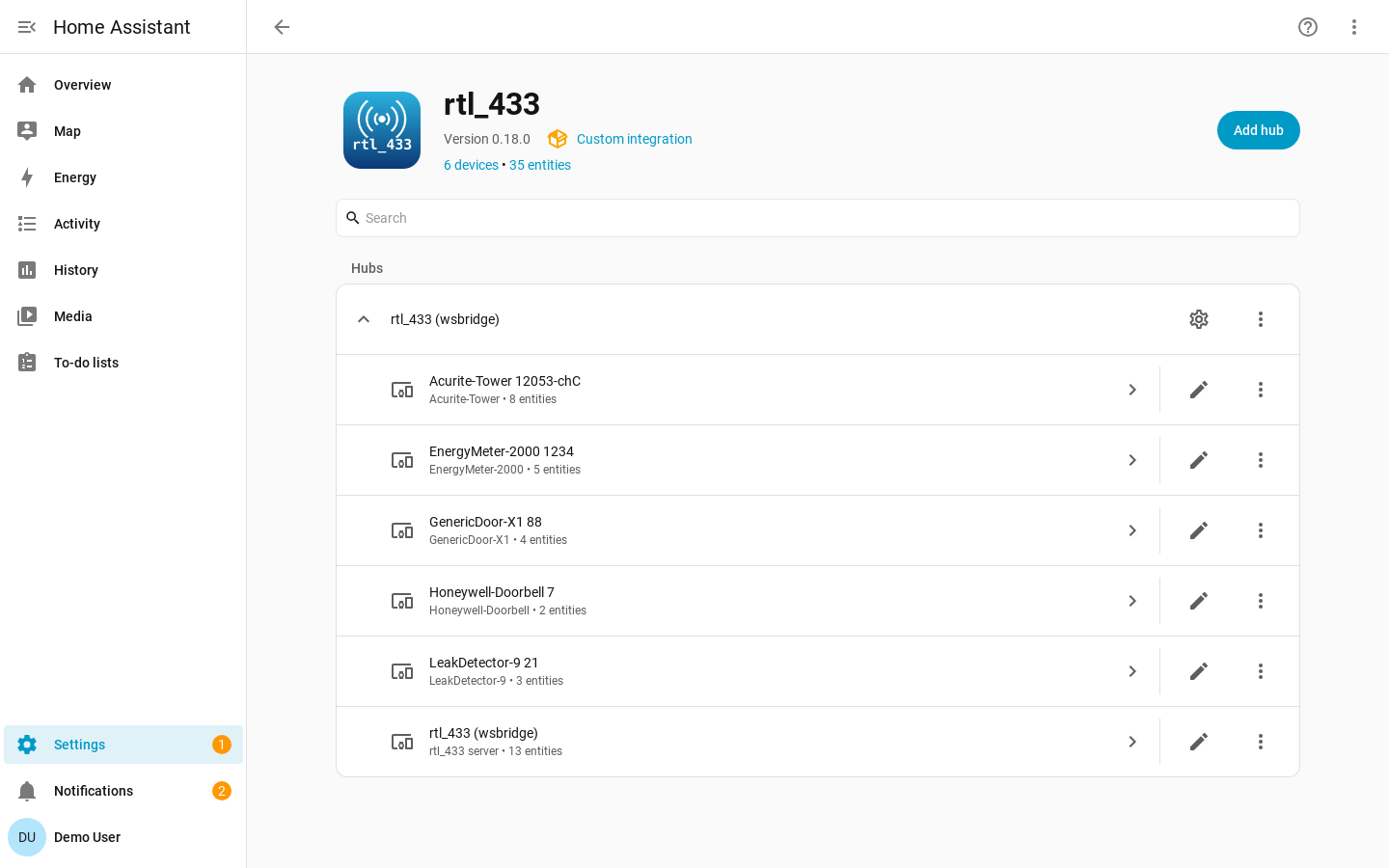Open Honeywell-Doorbell 7 device chevron

coord(1132,601)
